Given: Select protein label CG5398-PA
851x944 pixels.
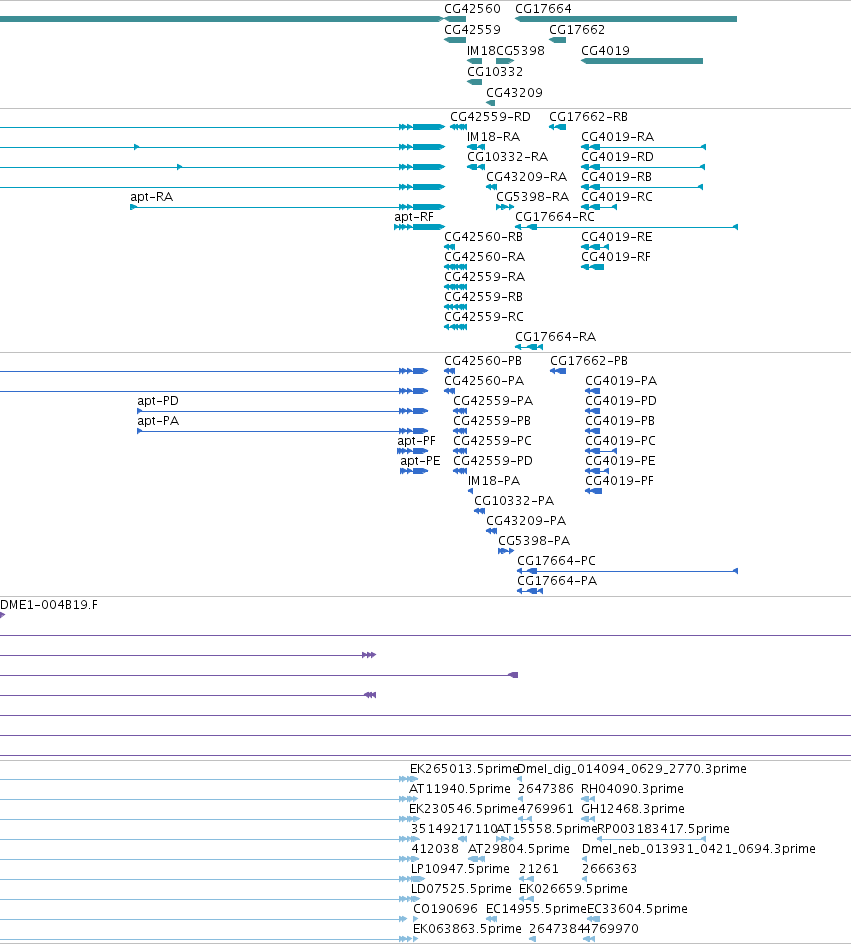Looking at the screenshot, I should [534, 541].
